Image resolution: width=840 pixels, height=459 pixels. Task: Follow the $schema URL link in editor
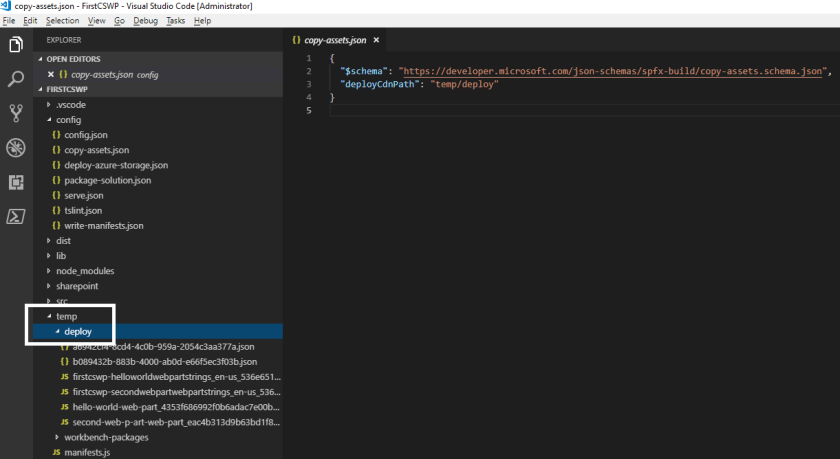pos(615,71)
